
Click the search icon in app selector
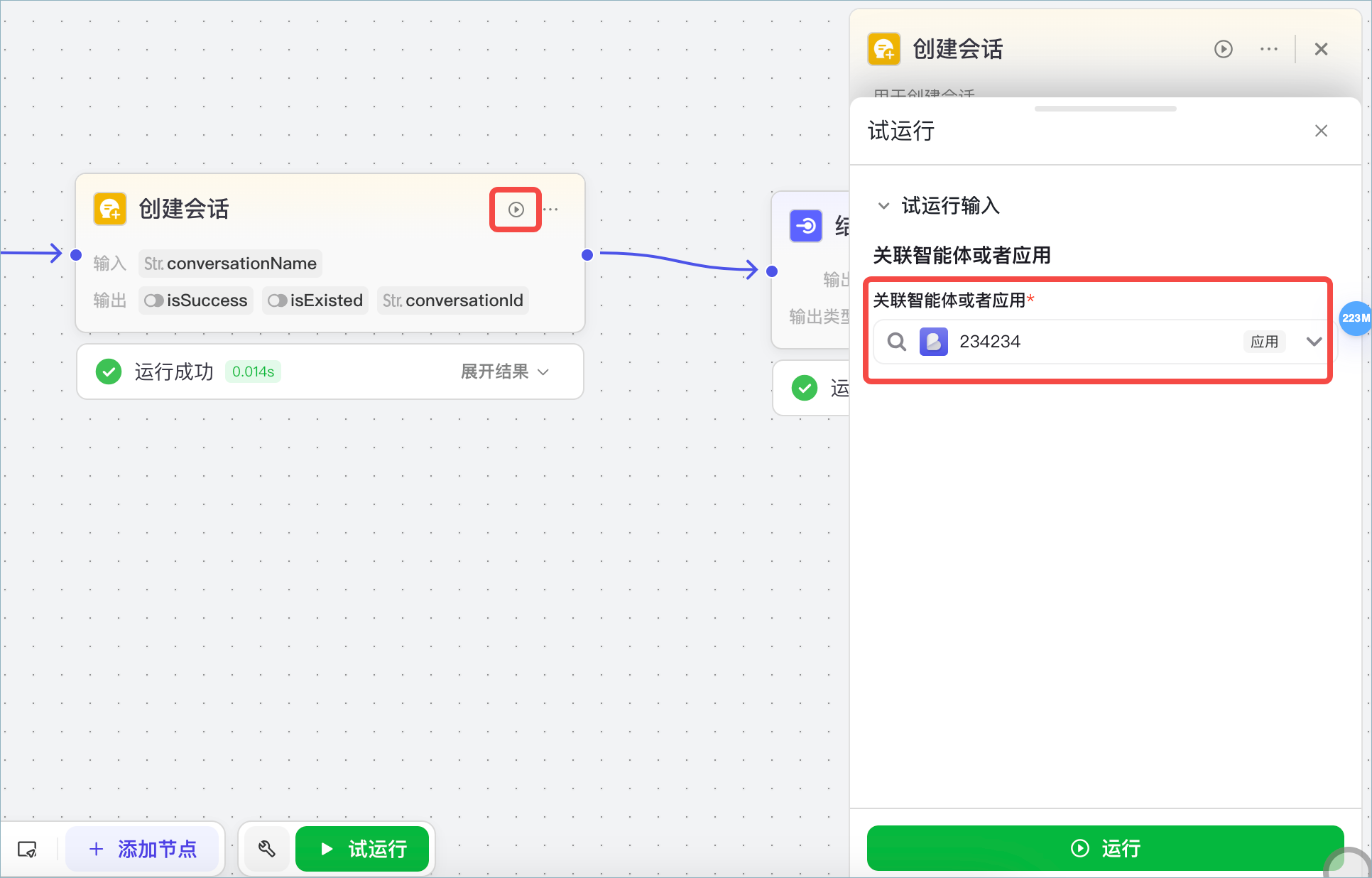pos(897,342)
